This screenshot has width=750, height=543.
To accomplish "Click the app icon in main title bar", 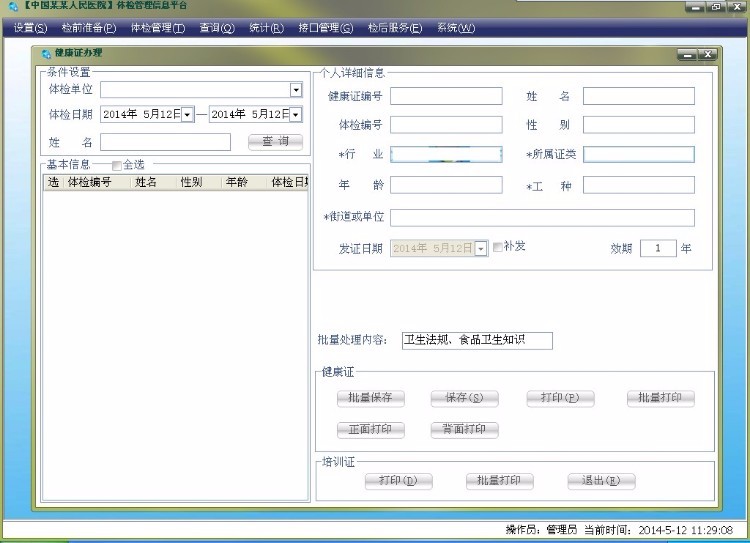I will [13, 6].
